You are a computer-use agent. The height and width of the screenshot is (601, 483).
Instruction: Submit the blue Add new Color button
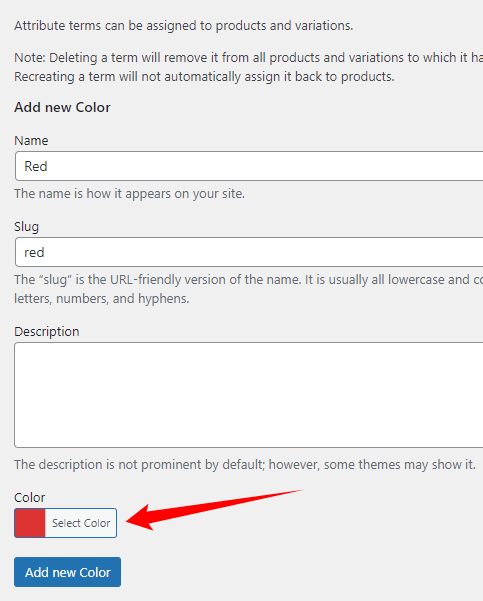point(67,572)
